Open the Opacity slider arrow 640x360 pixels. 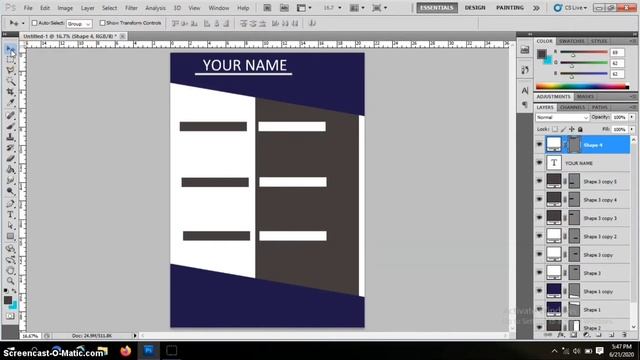(632, 118)
